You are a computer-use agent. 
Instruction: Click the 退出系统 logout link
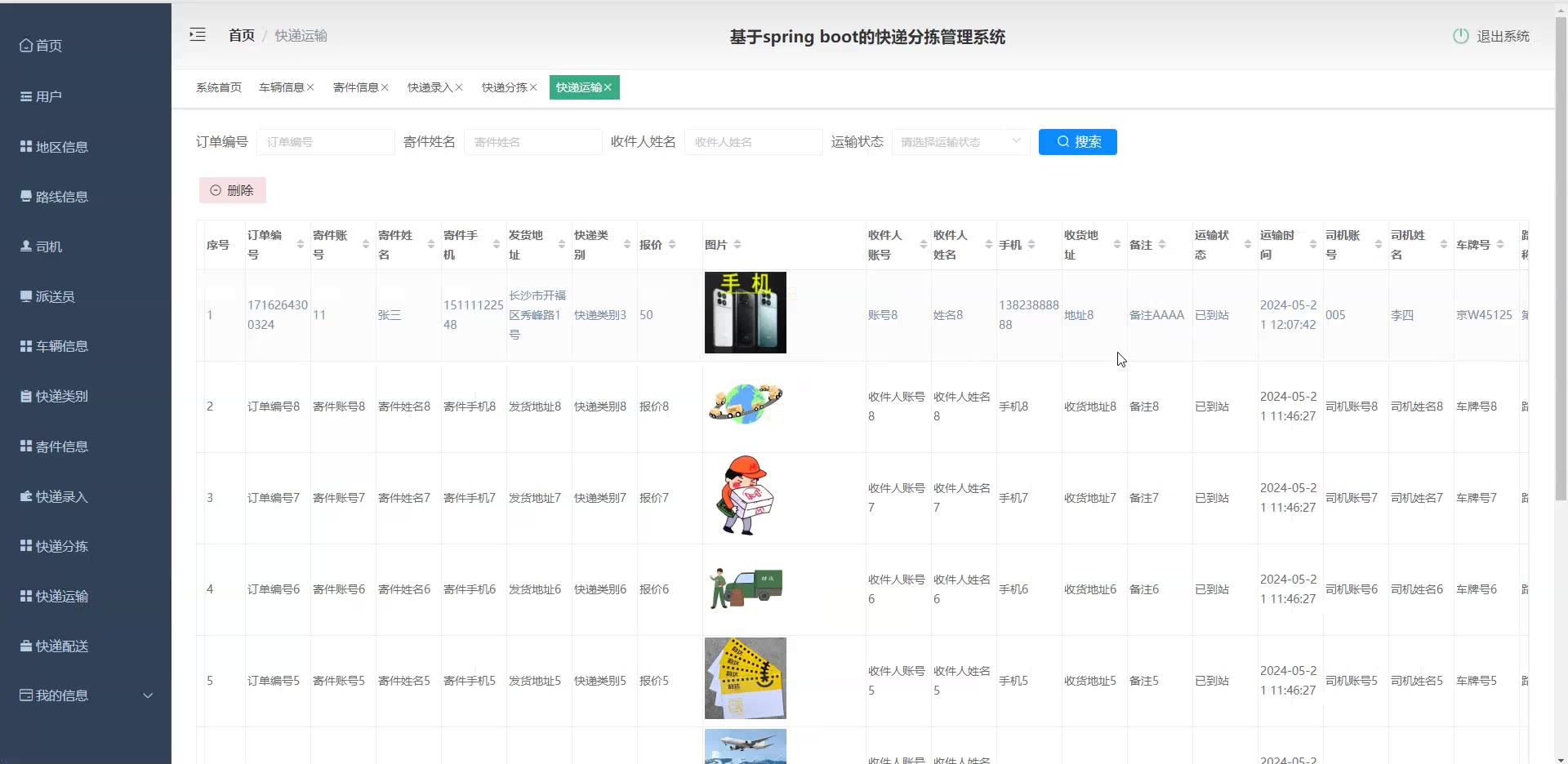1503,36
